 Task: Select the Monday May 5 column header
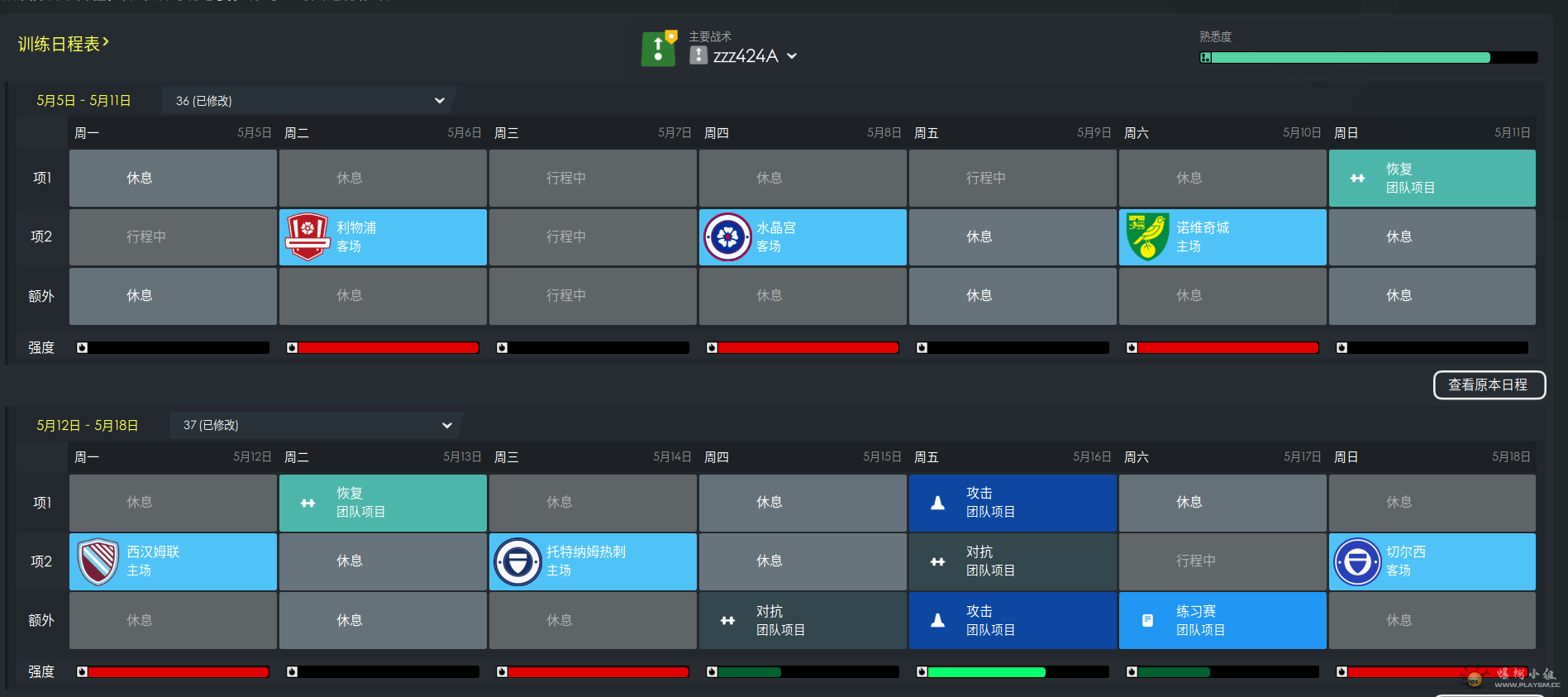(x=172, y=133)
